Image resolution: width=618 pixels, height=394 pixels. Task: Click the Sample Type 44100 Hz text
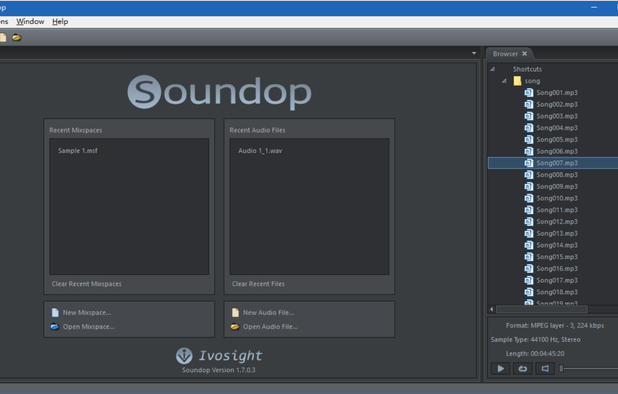[536, 340]
